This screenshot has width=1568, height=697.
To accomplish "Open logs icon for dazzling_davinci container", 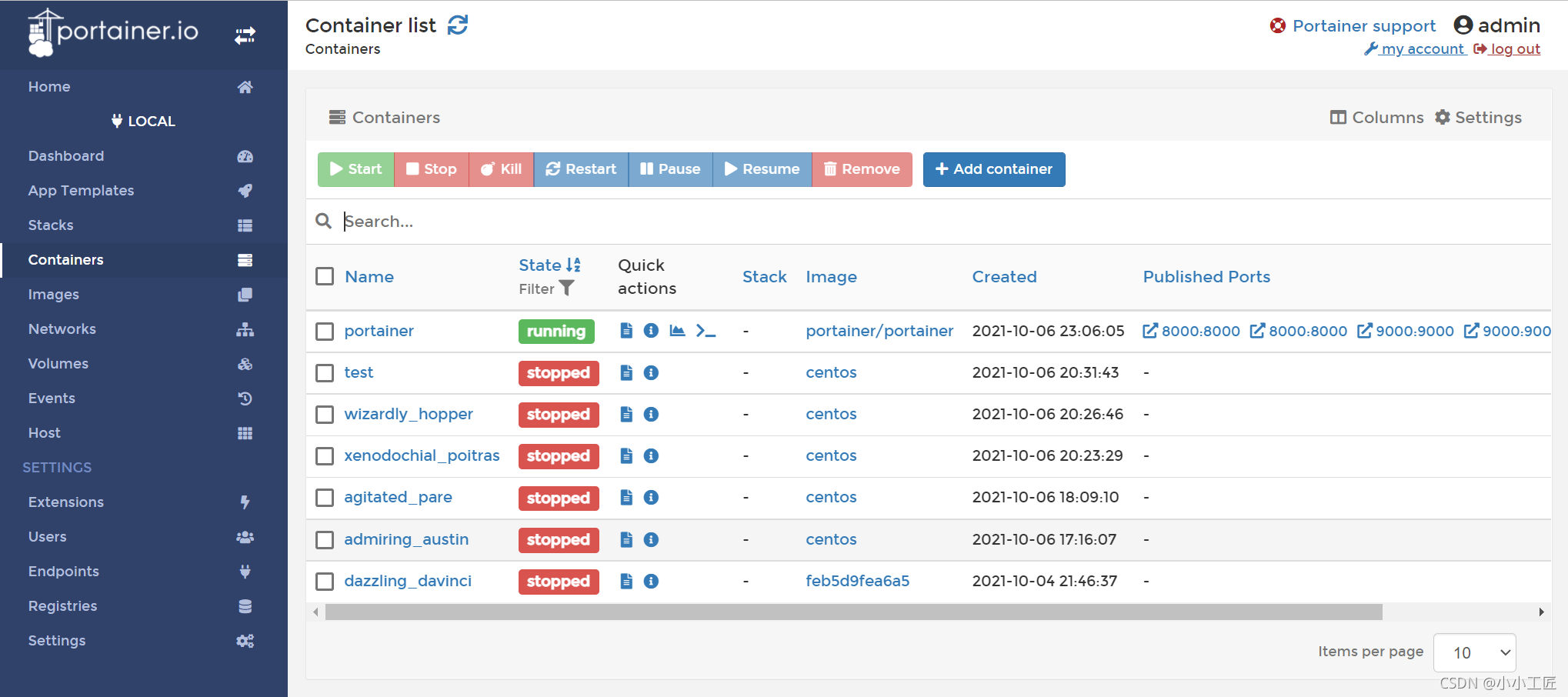I will [626, 582].
